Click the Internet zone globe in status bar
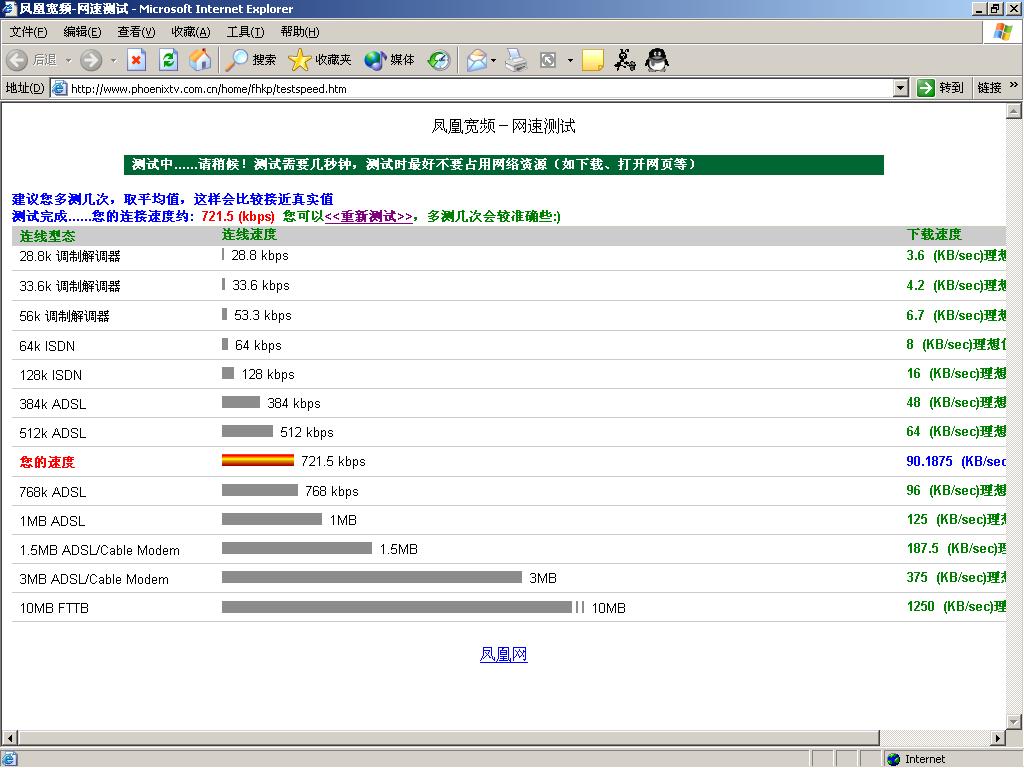 (x=893, y=759)
